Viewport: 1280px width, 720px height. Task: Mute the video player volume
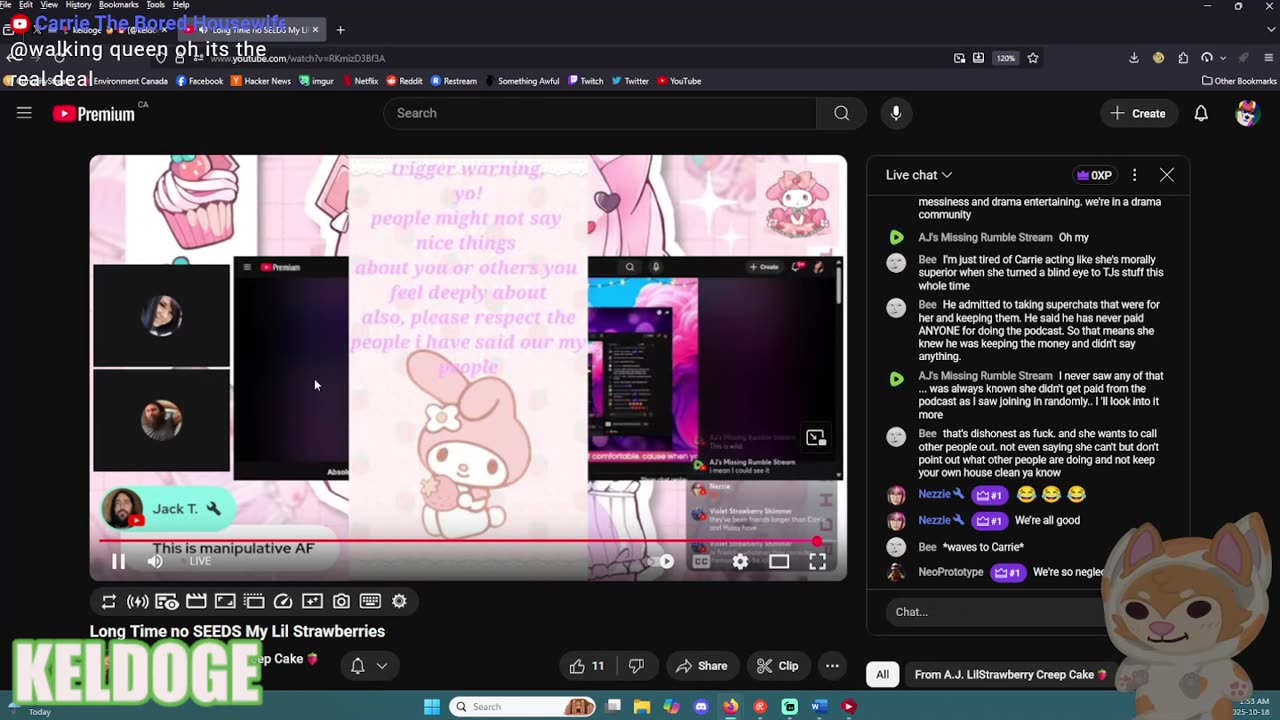(x=155, y=561)
